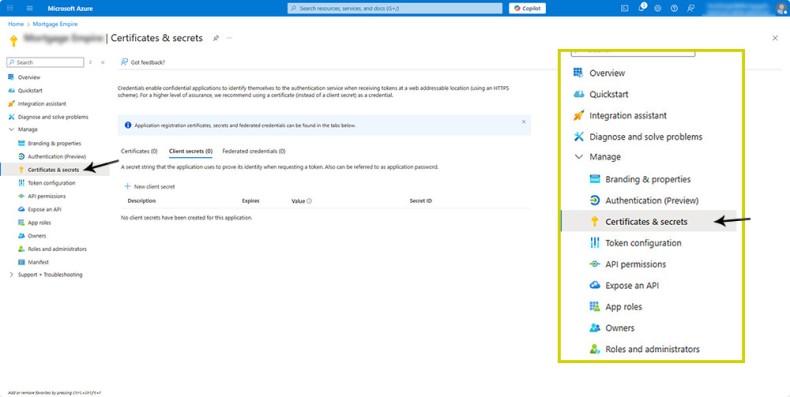Pin the Certificates & secrets page with the pin icon
This screenshot has width=790, height=397.
(216, 38)
